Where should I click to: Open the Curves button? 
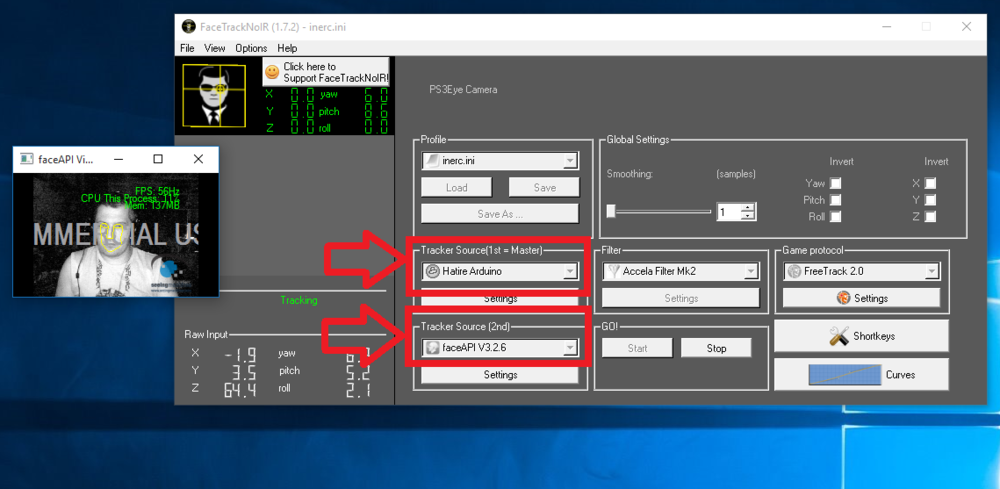click(x=861, y=374)
